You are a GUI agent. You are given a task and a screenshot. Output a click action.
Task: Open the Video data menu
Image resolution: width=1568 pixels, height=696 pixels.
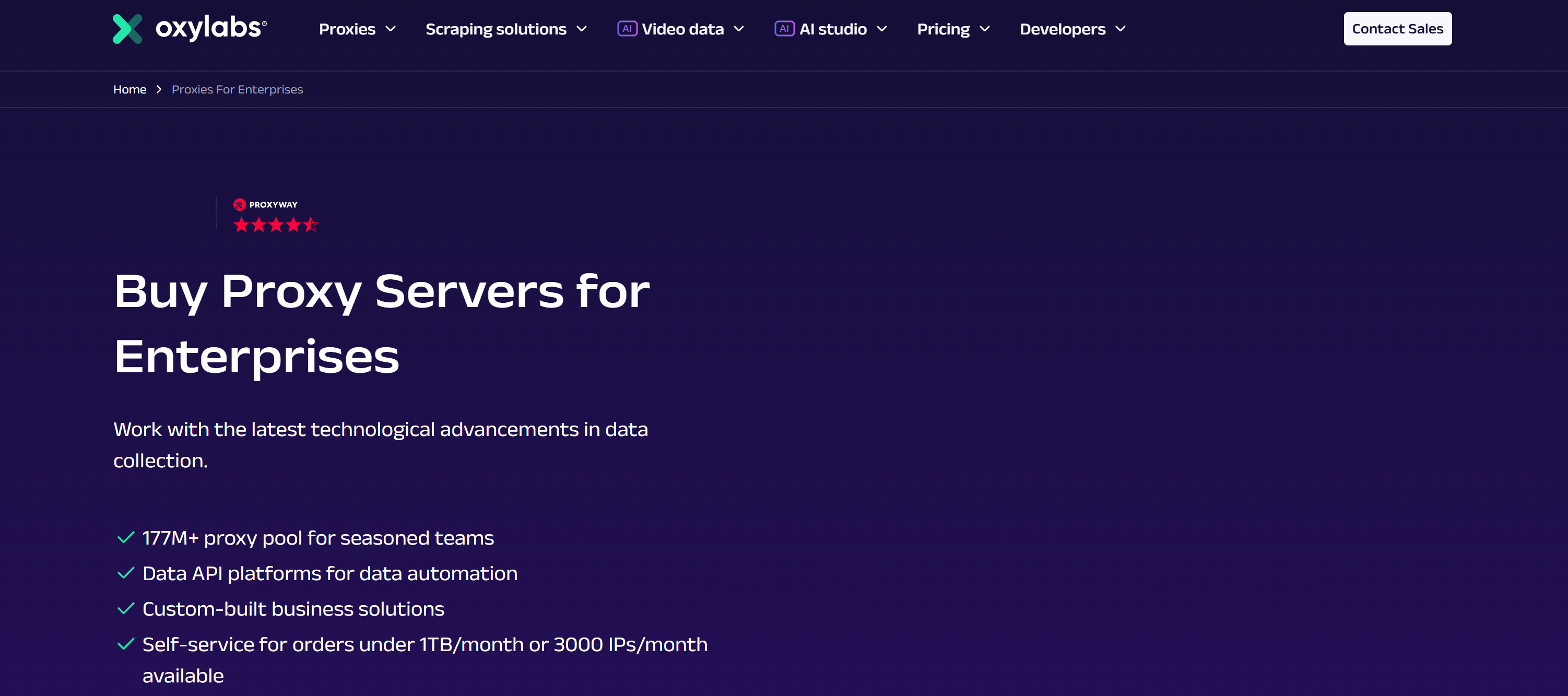[682, 29]
